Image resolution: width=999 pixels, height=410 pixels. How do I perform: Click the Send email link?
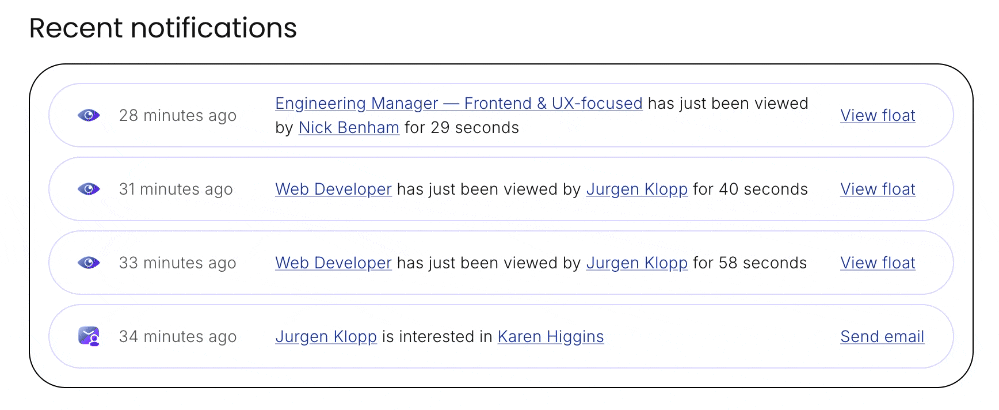[x=882, y=337]
